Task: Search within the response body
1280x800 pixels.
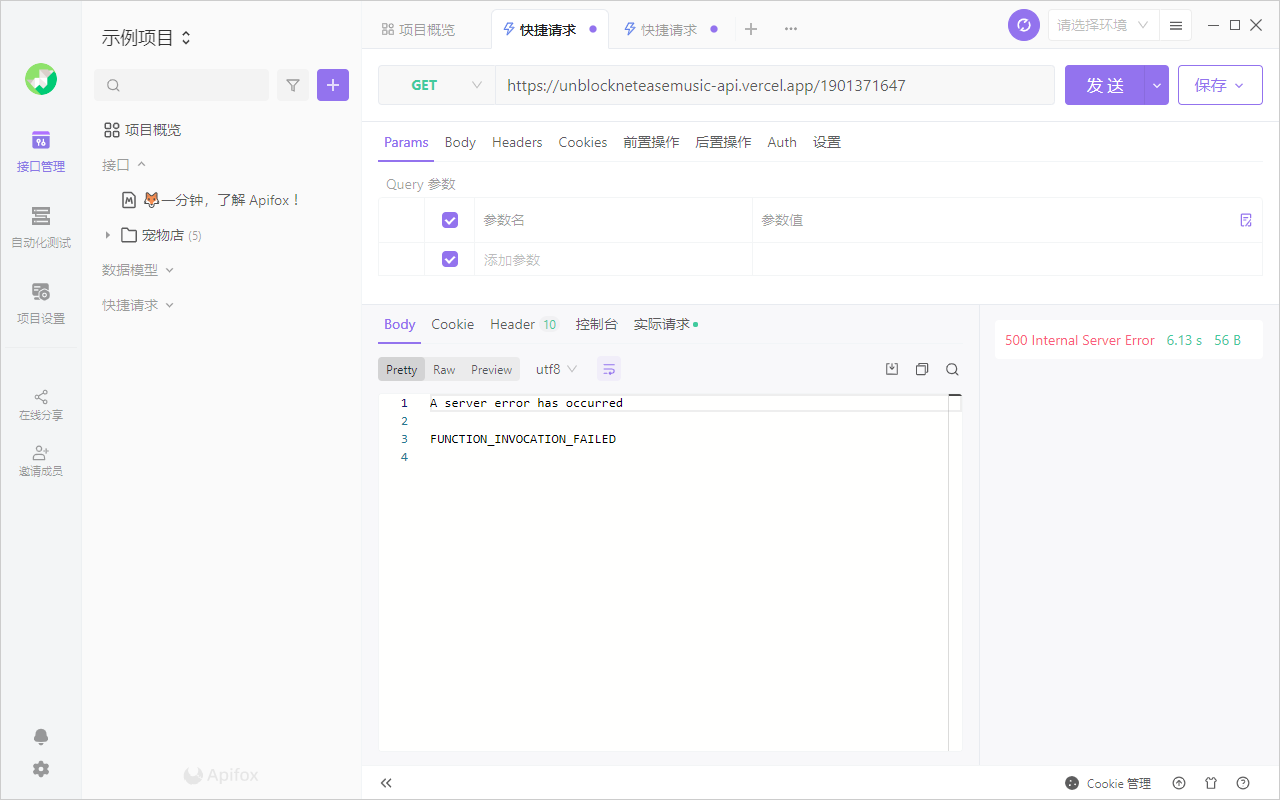Action: (951, 368)
